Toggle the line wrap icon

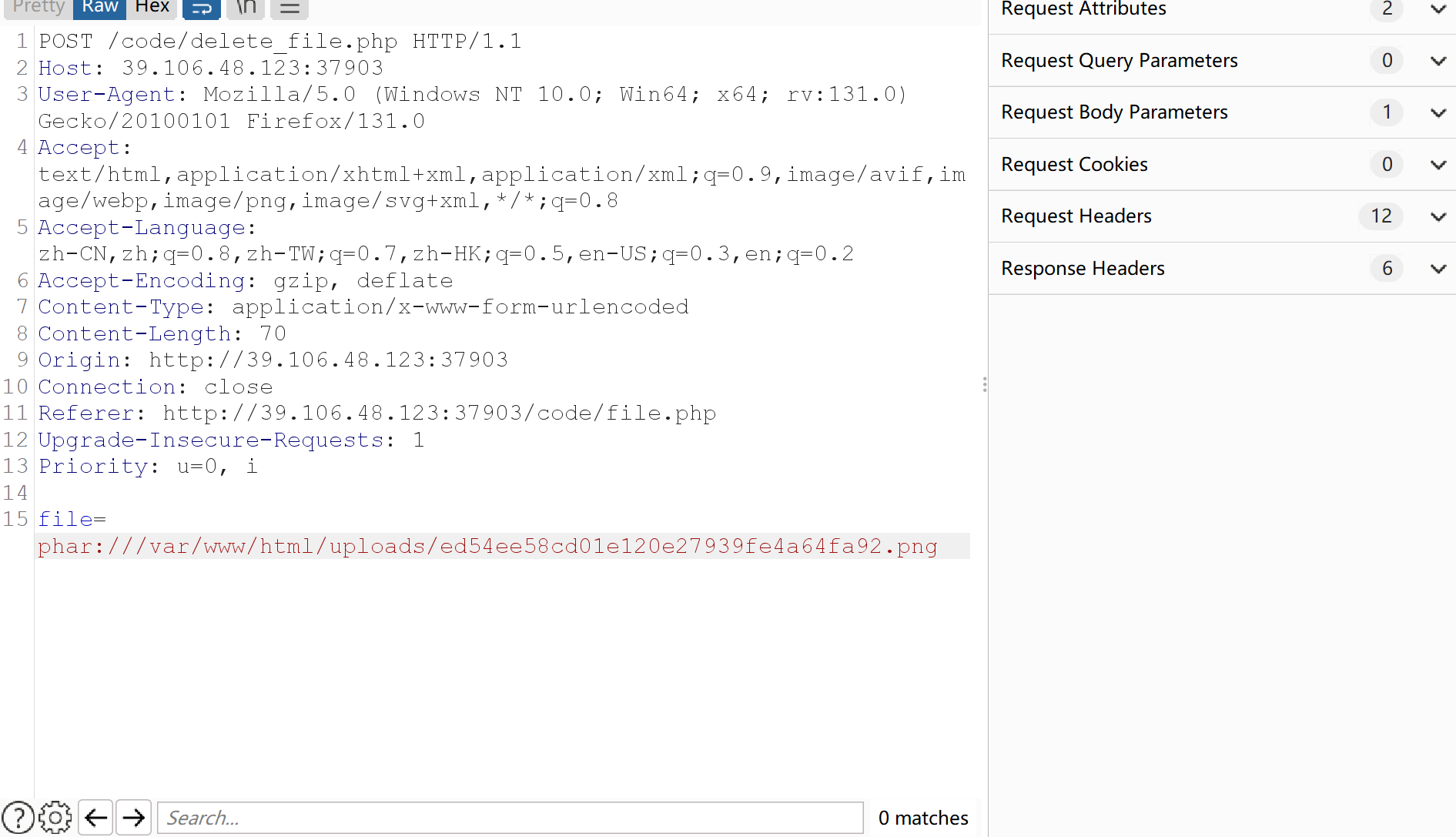pos(202,8)
